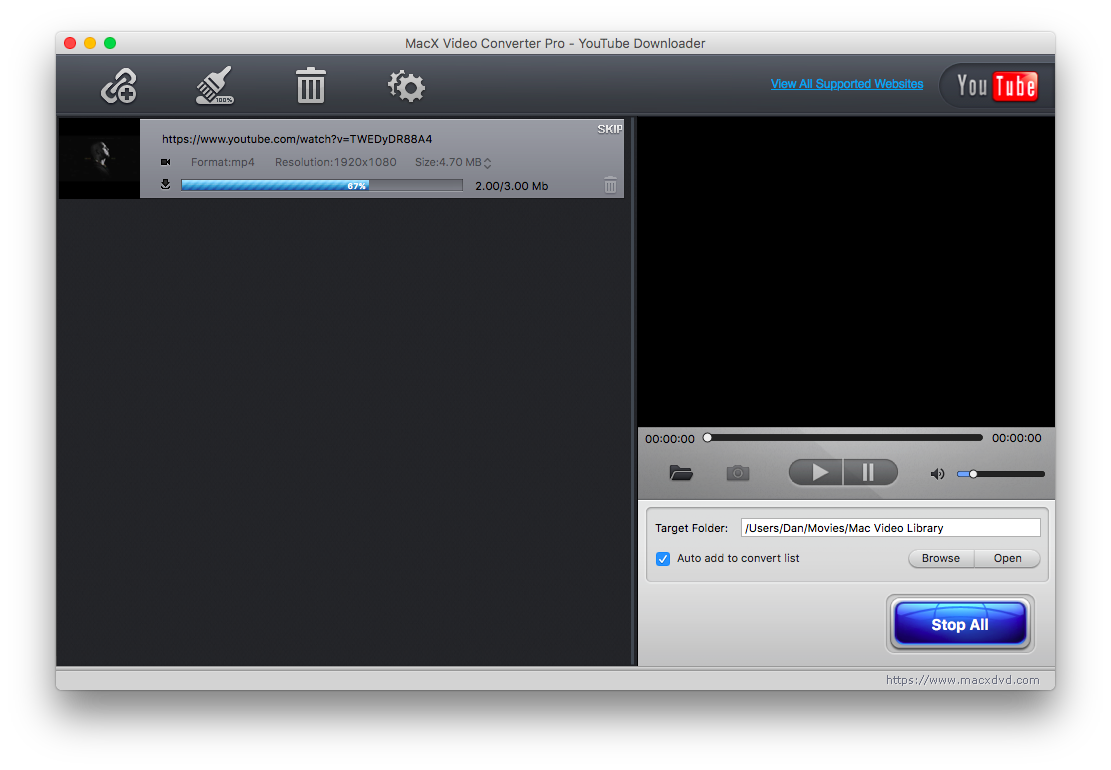
Task: Click the Stop All button
Action: [x=960, y=624]
